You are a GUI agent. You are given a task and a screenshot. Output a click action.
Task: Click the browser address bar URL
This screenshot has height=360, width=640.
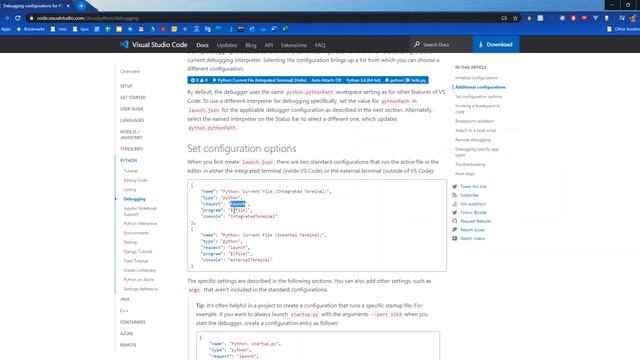pyautogui.click(x=87, y=18)
